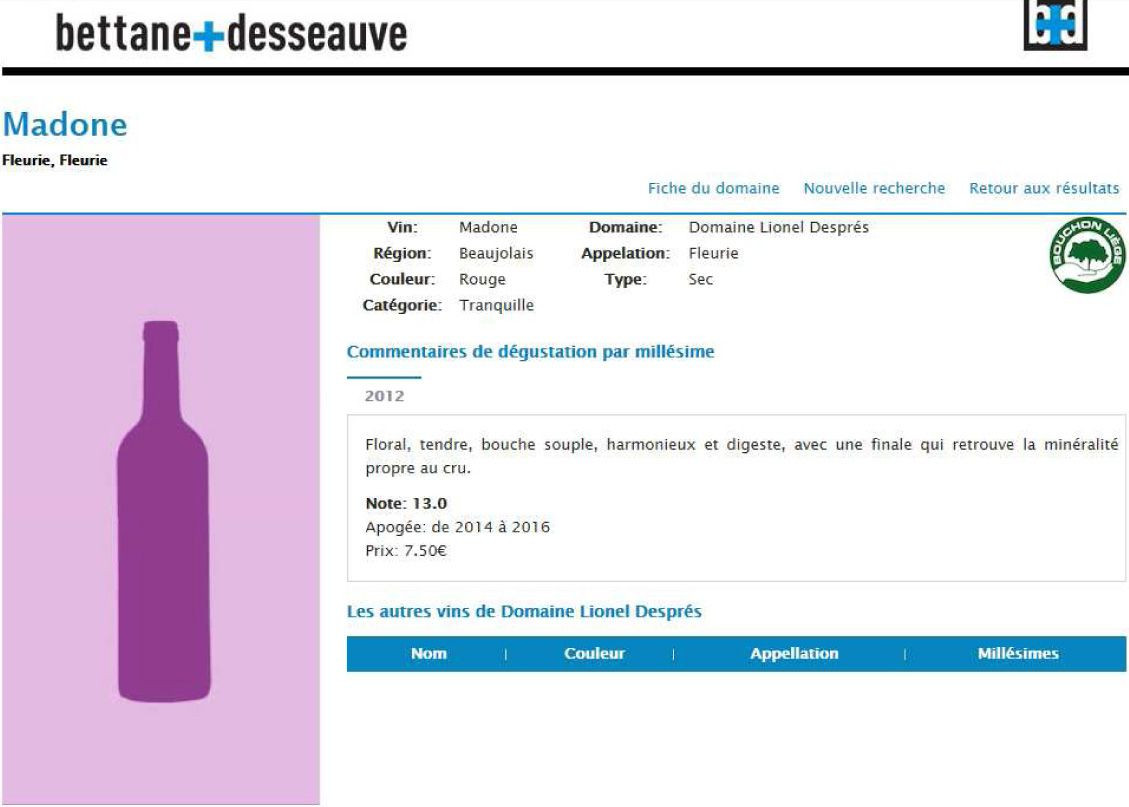Screen dimensions: 1129x807
Task: Click the Bouchon Liège green badge
Action: tap(1087, 254)
